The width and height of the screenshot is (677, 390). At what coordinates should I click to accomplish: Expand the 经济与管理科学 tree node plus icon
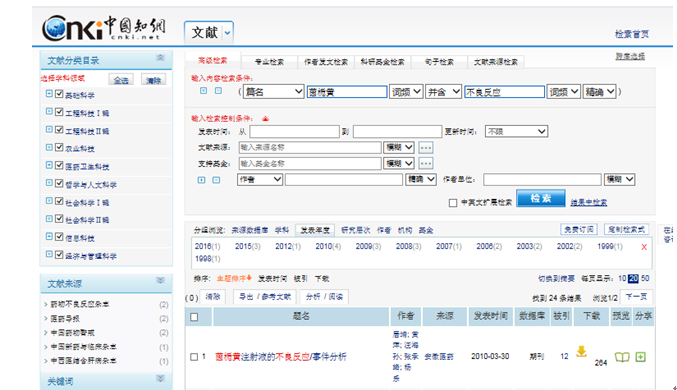pyautogui.click(x=49, y=254)
